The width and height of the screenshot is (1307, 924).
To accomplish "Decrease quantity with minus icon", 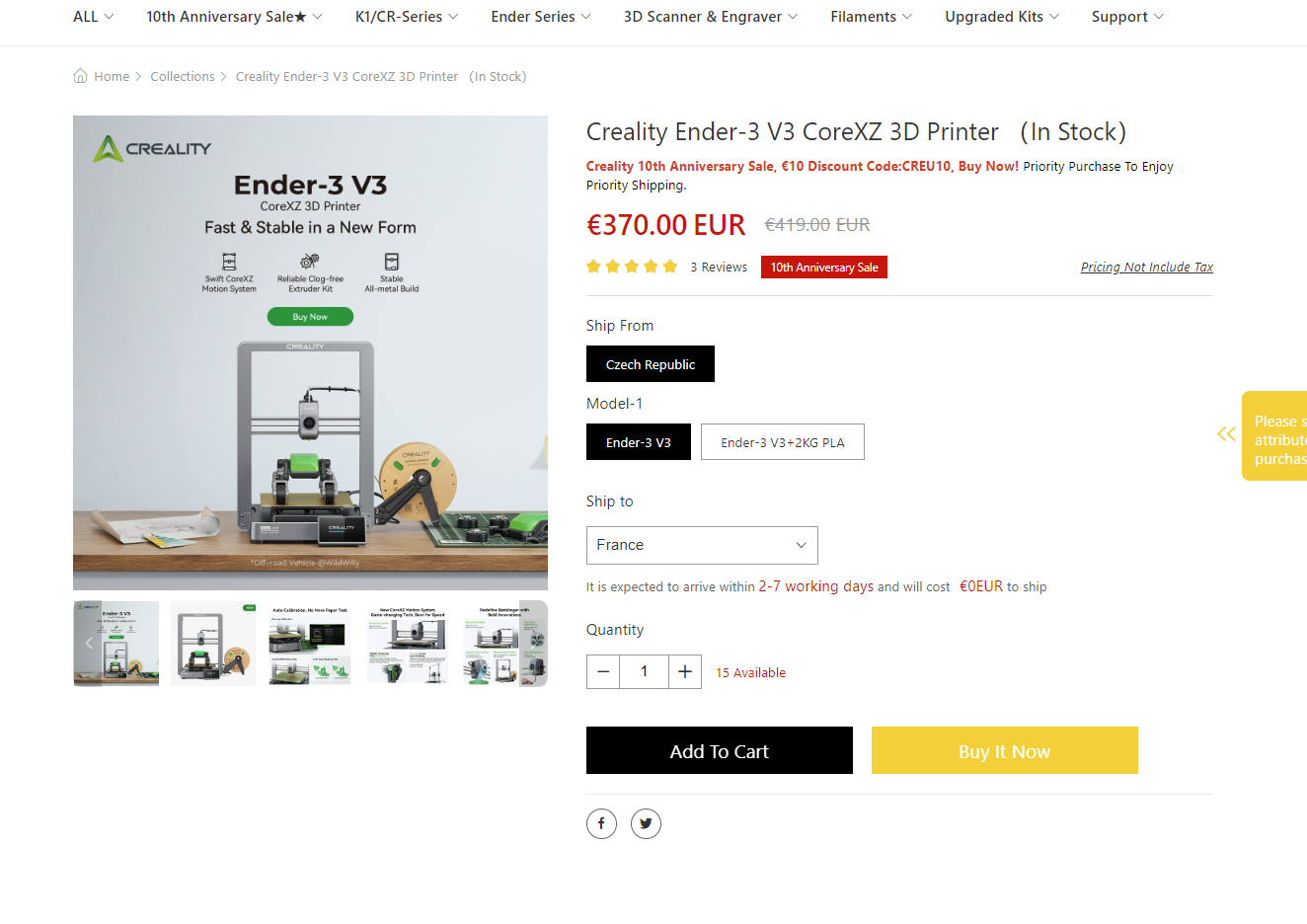I will (603, 671).
